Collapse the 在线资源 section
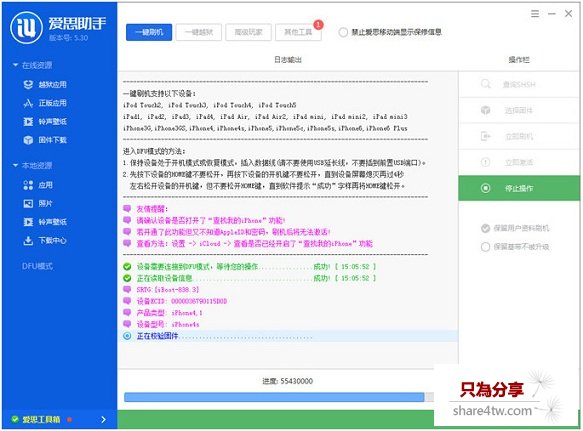The width and height of the screenshot is (583, 431). (16, 65)
